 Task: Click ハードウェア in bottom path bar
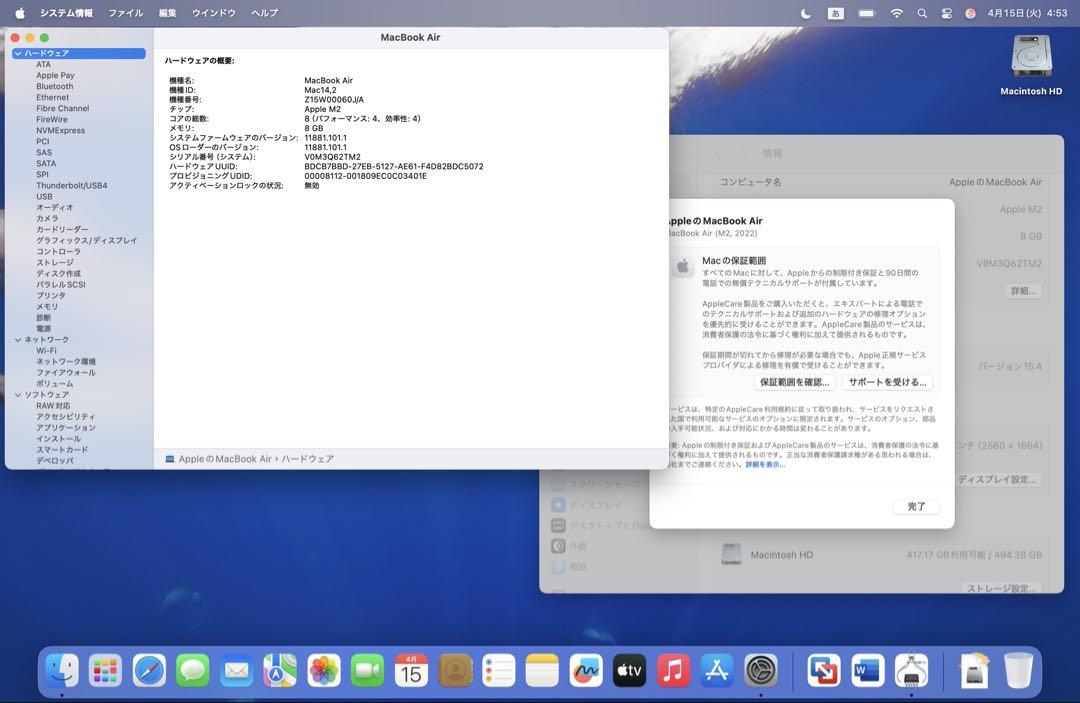coord(307,459)
